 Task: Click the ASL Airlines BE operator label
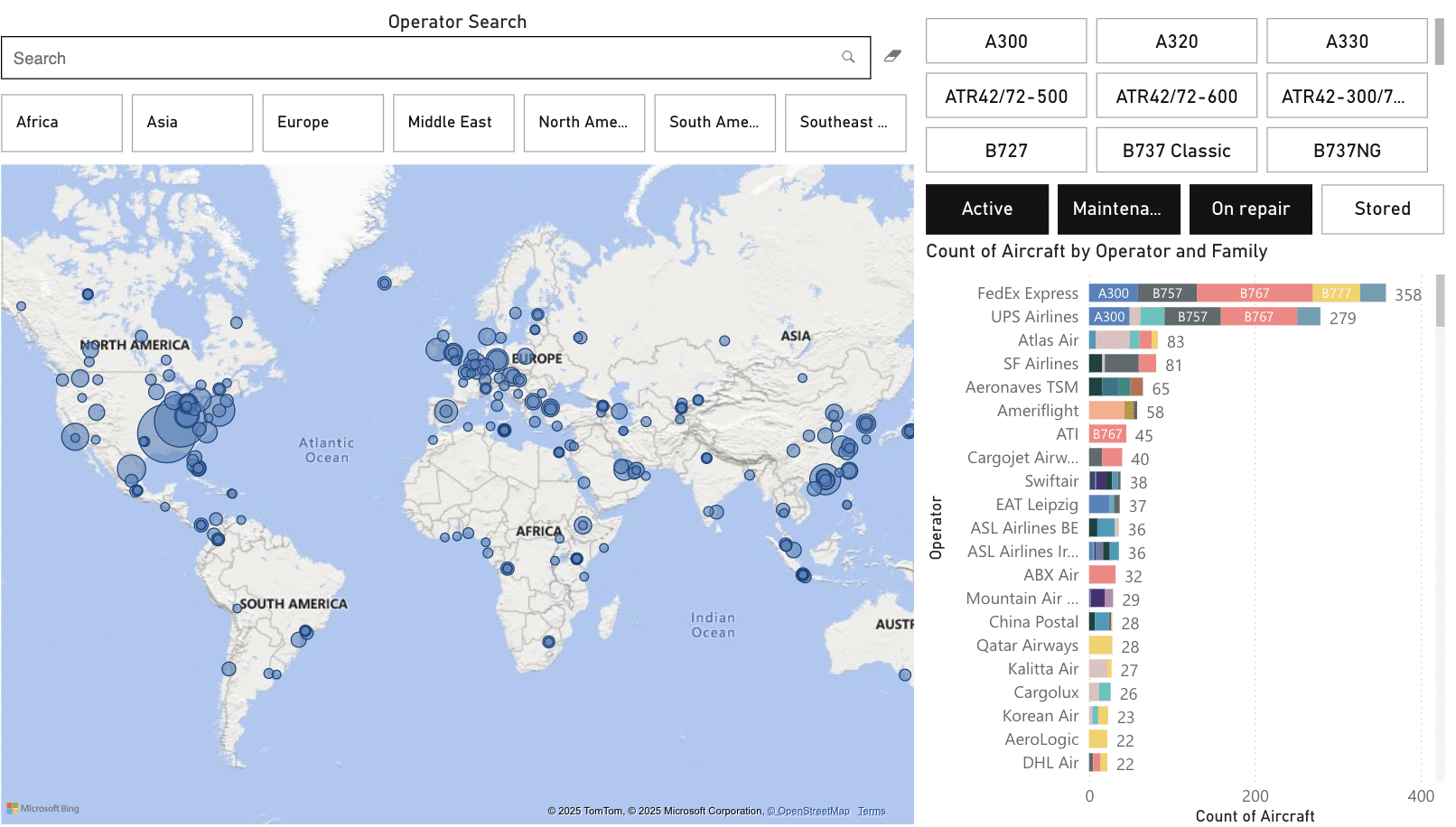coord(1024,528)
